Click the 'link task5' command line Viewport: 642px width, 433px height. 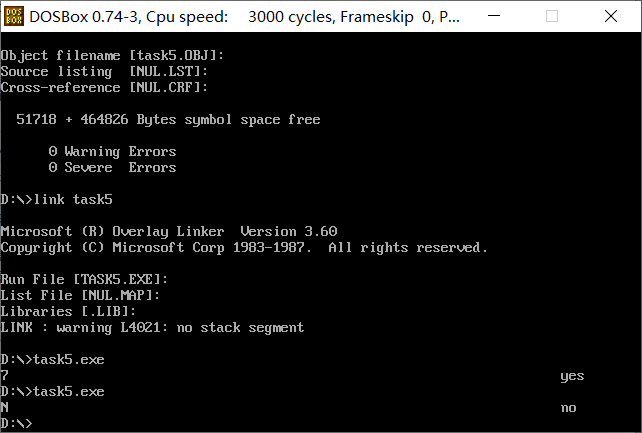click(57, 200)
